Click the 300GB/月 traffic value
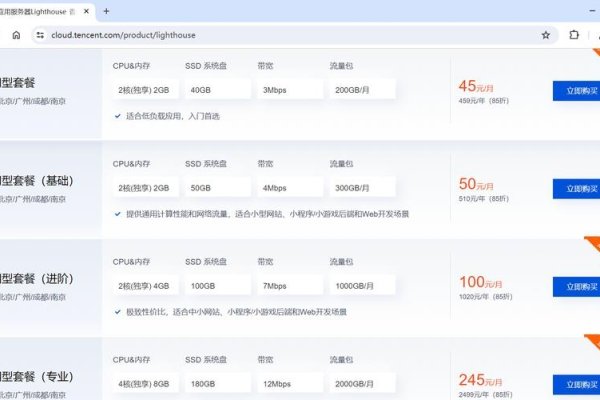Image resolution: width=600 pixels, height=400 pixels. point(362,188)
